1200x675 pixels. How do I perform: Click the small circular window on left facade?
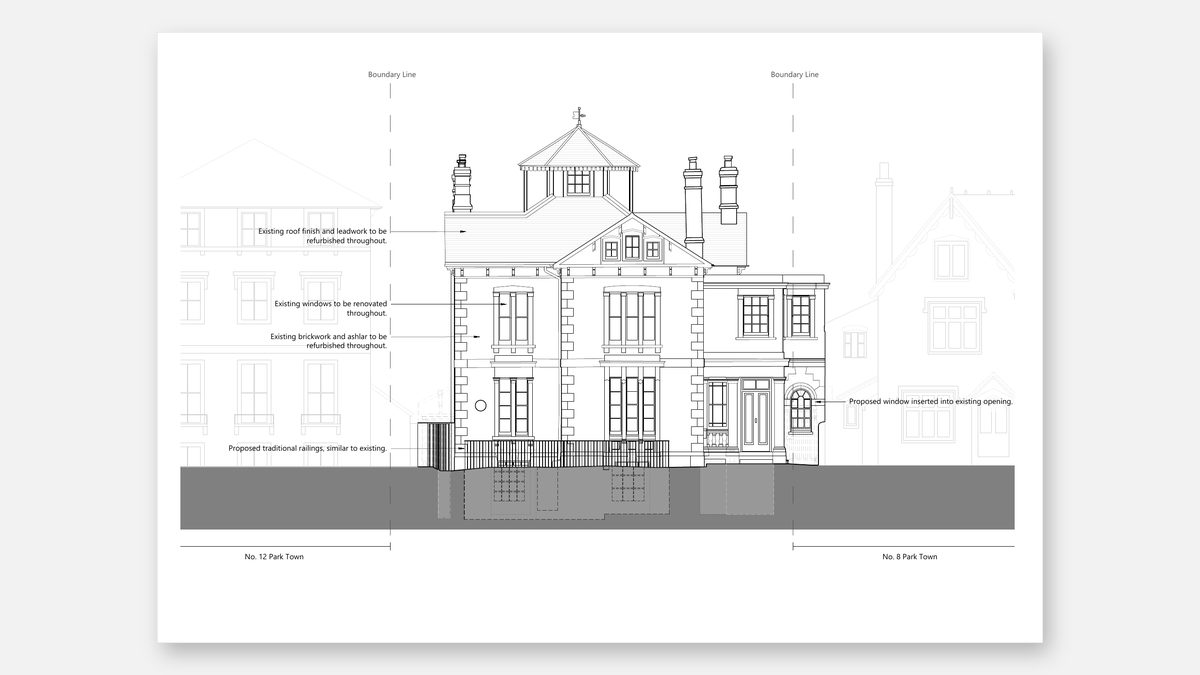480,405
